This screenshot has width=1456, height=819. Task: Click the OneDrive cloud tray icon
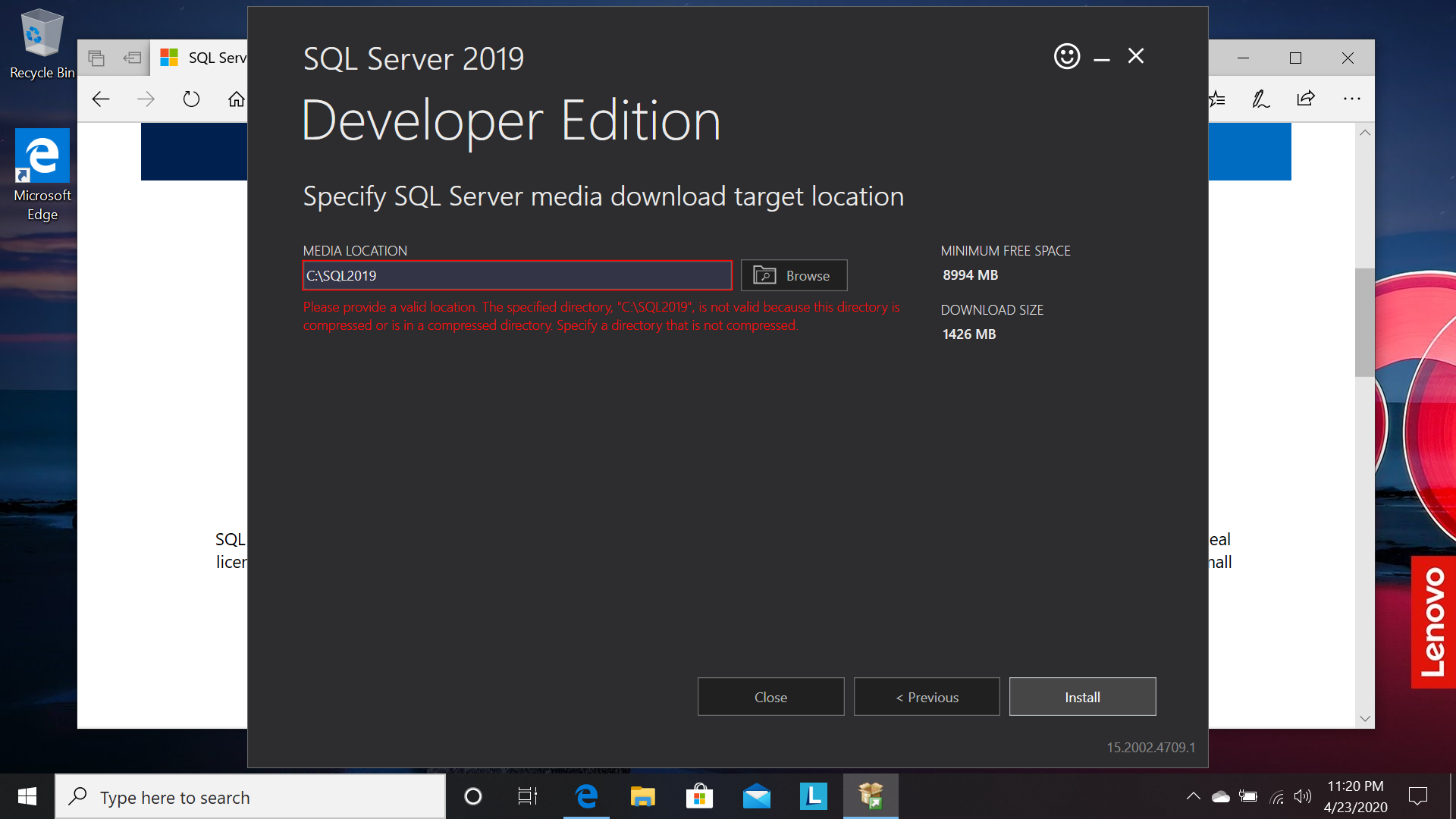point(1221,796)
